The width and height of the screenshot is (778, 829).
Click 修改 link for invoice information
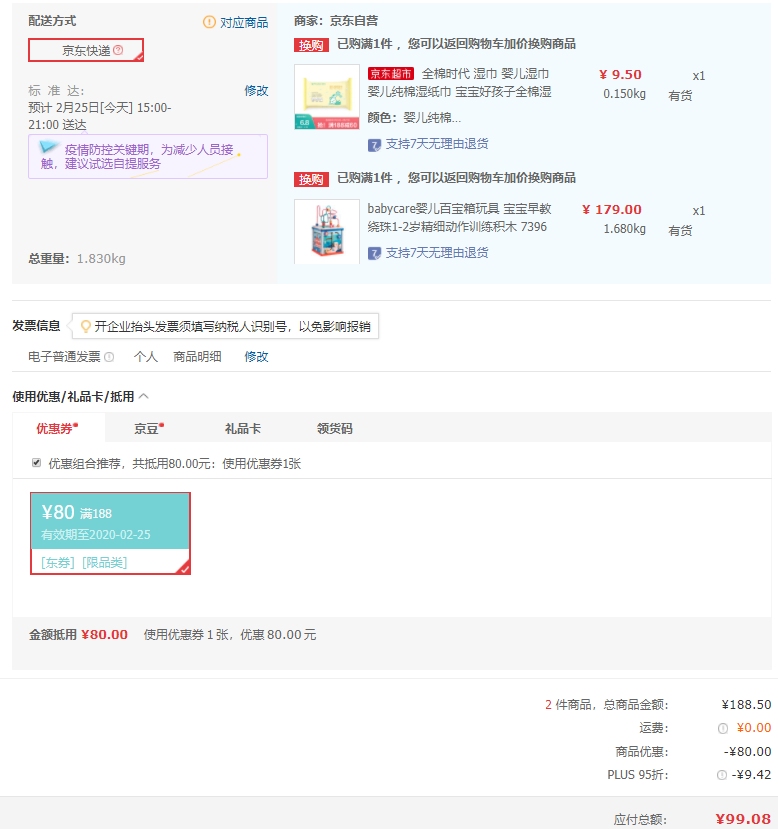coord(256,357)
